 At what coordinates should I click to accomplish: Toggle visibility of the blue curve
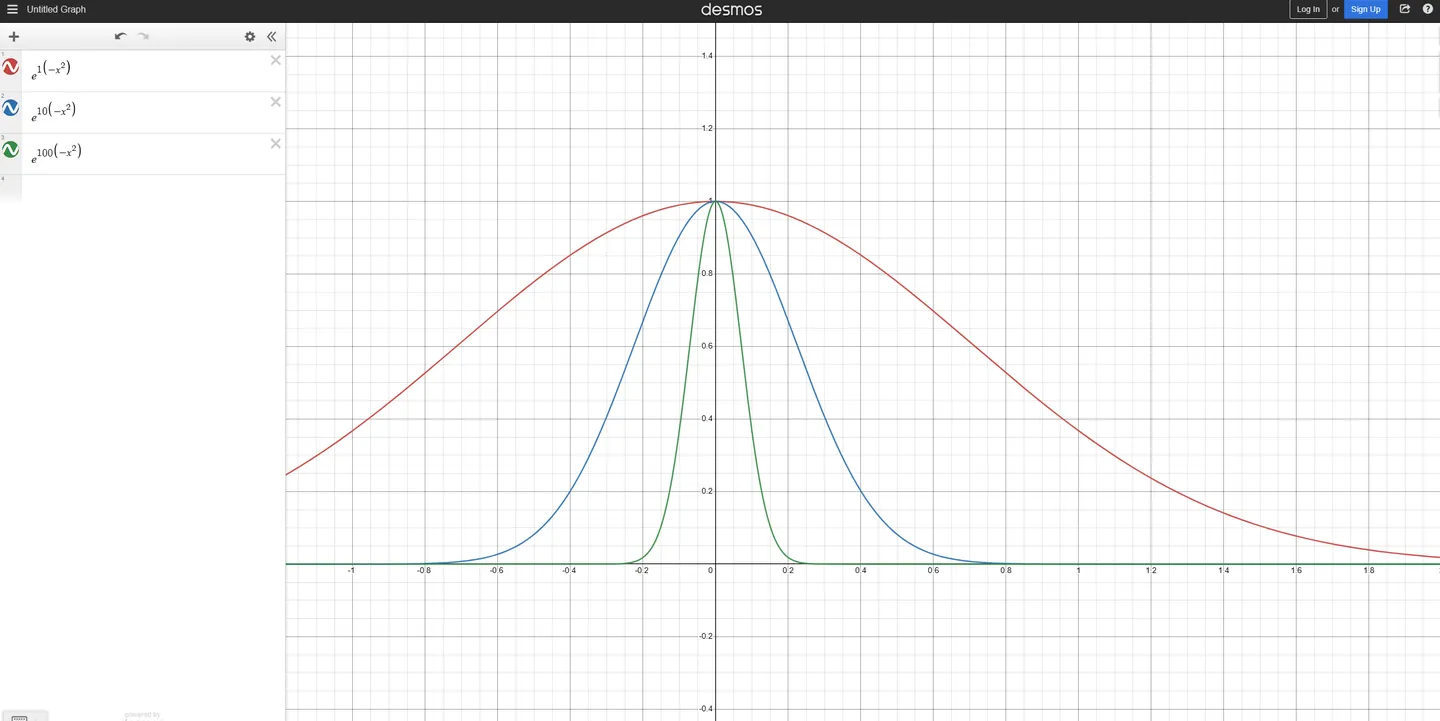click(11, 108)
